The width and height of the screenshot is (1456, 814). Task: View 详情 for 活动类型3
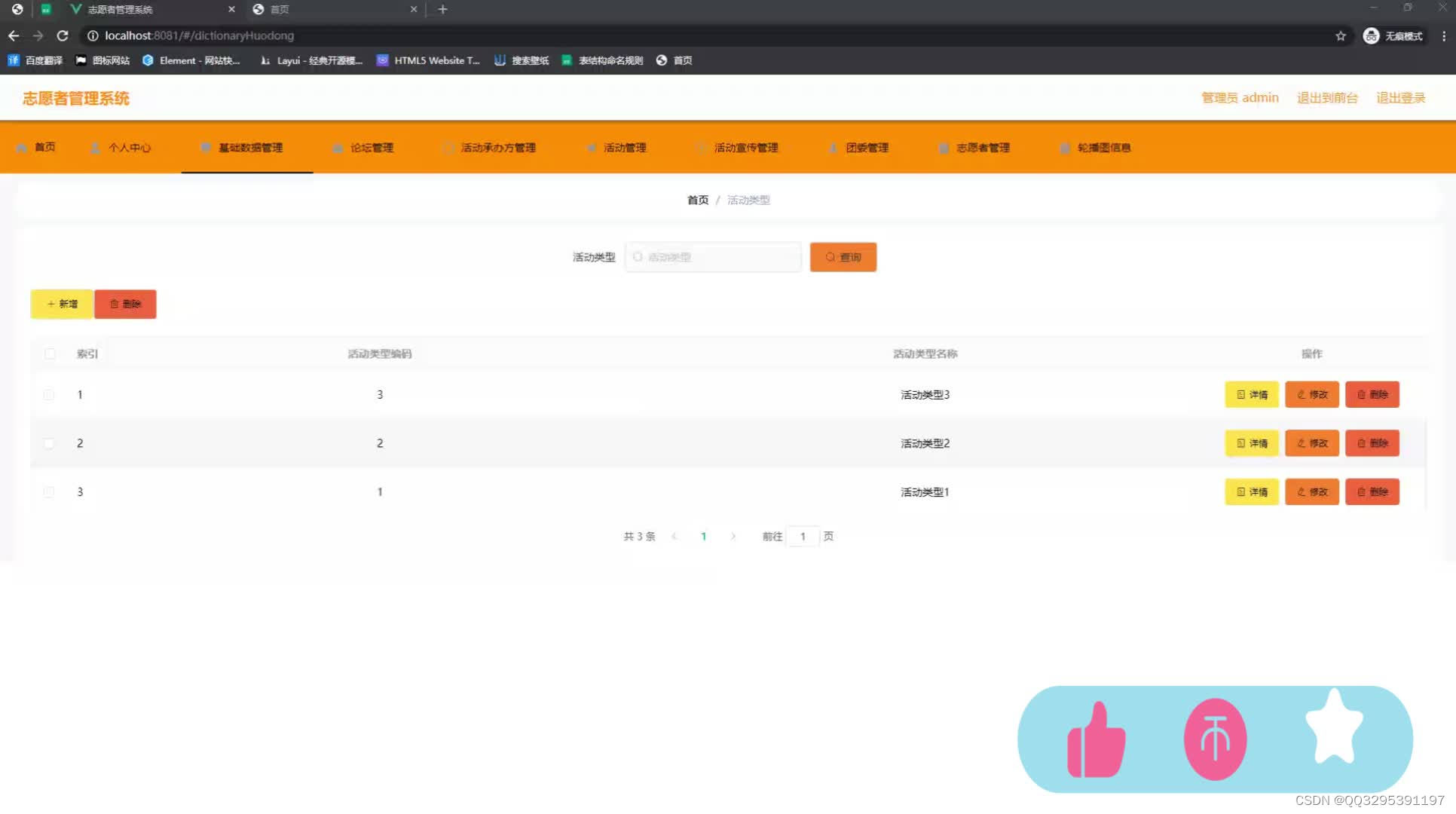coord(1252,394)
